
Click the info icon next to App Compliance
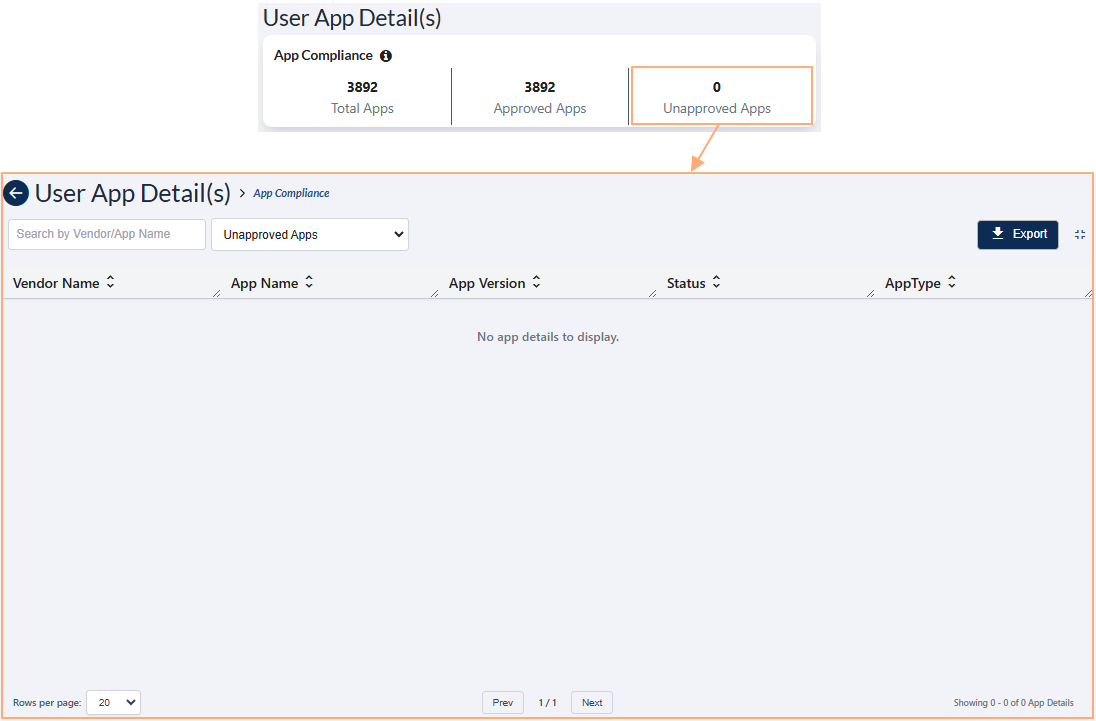point(386,56)
